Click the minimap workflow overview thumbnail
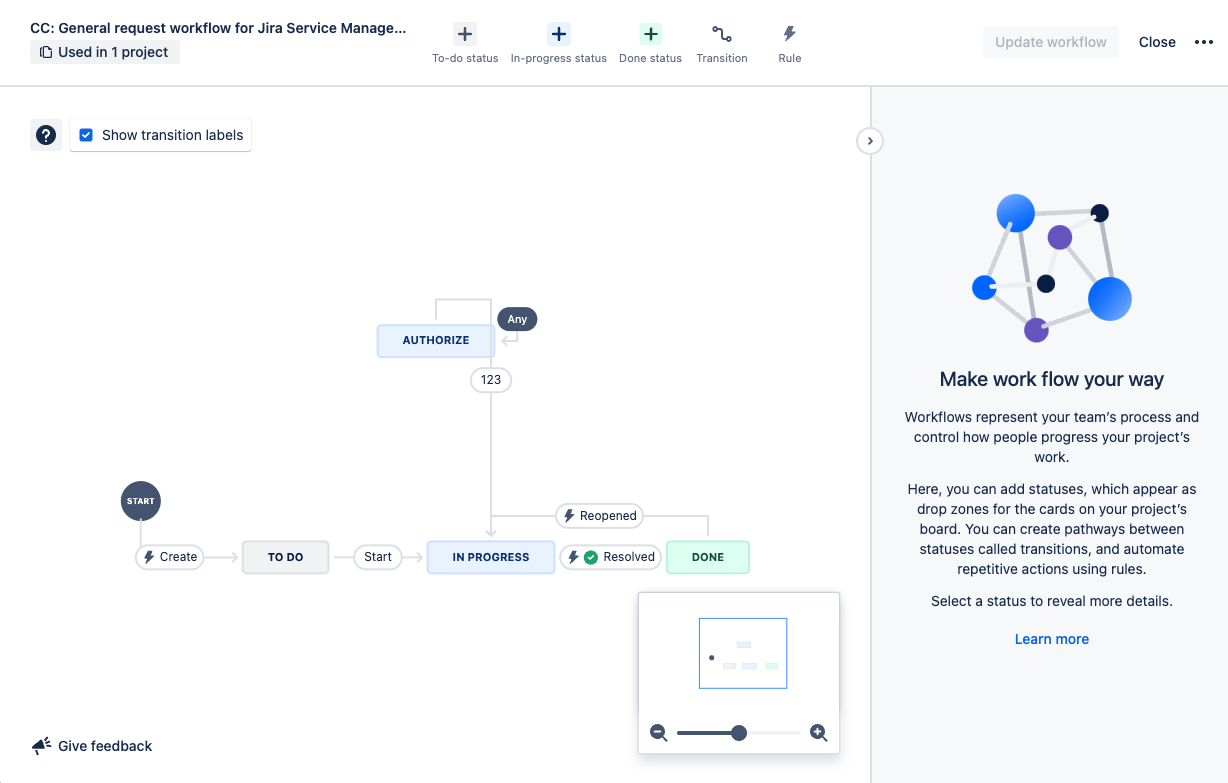 pos(743,653)
